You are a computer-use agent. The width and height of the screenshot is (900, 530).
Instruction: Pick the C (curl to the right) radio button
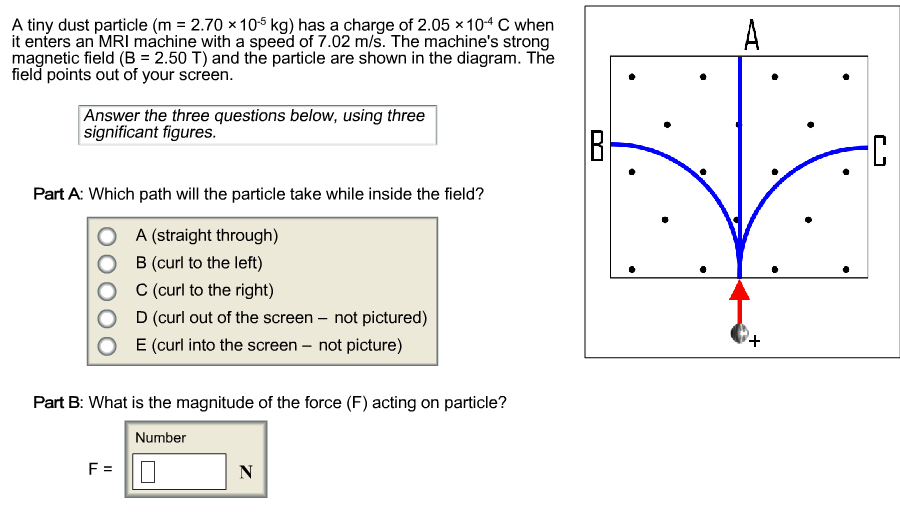[107, 291]
